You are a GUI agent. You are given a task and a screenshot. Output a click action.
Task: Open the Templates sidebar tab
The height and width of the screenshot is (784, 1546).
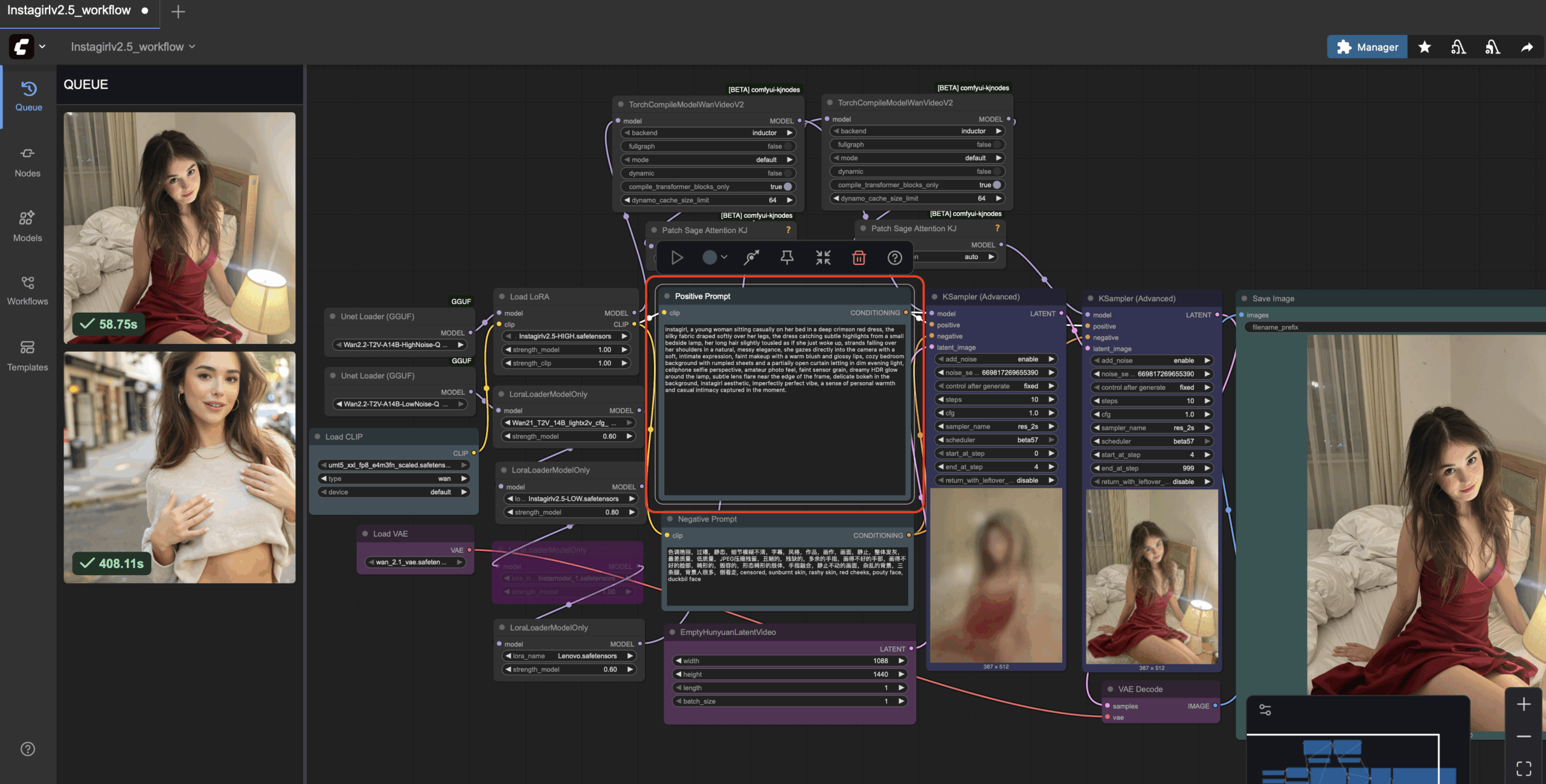[28, 355]
